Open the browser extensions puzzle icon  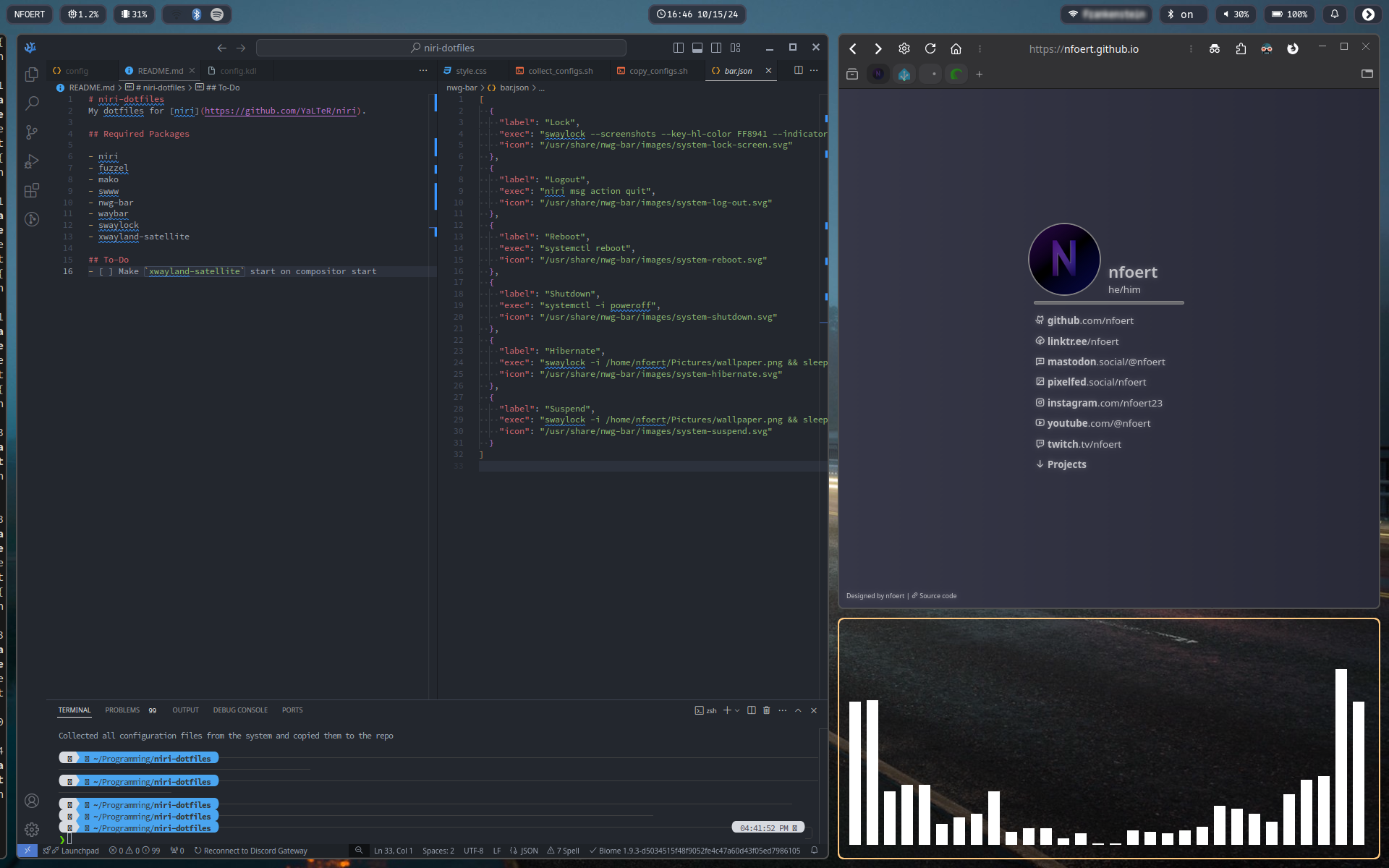pos(1241,48)
